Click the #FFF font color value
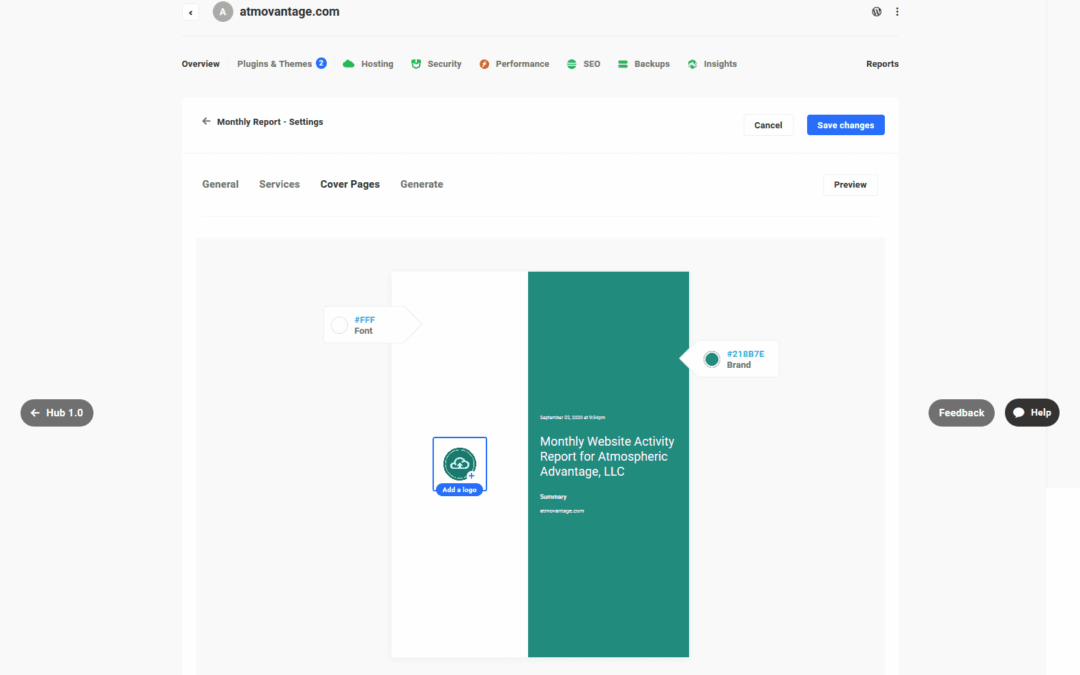 364,320
